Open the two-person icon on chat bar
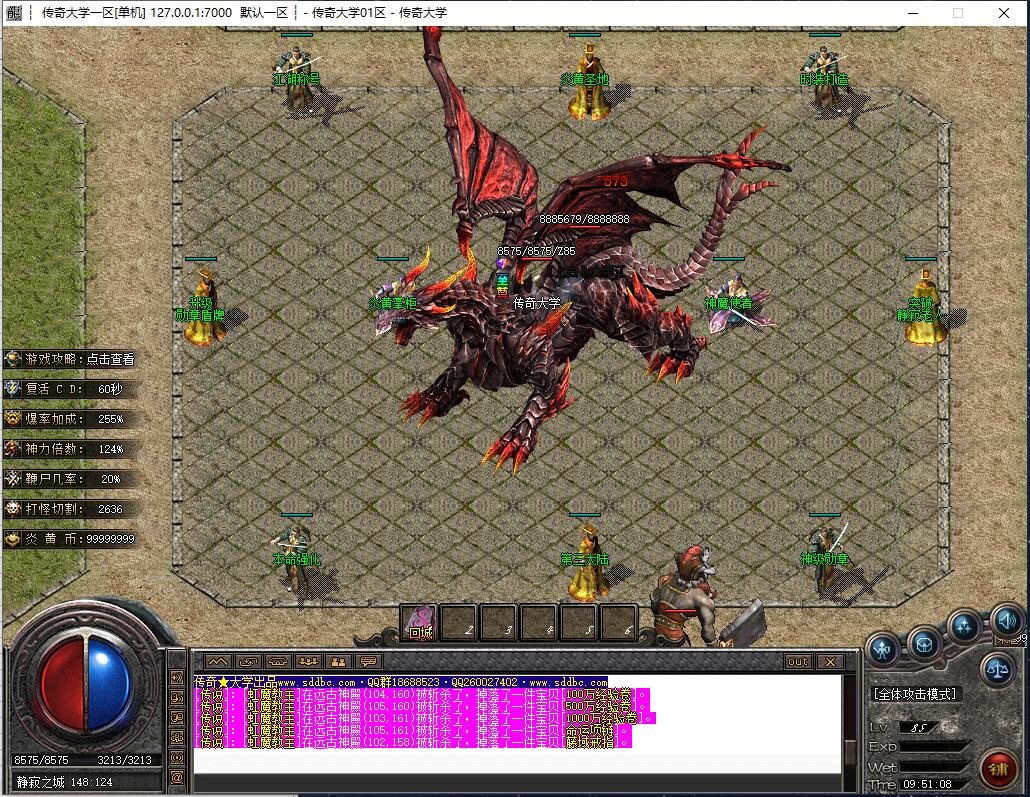The image size is (1030, 797). tap(338, 662)
